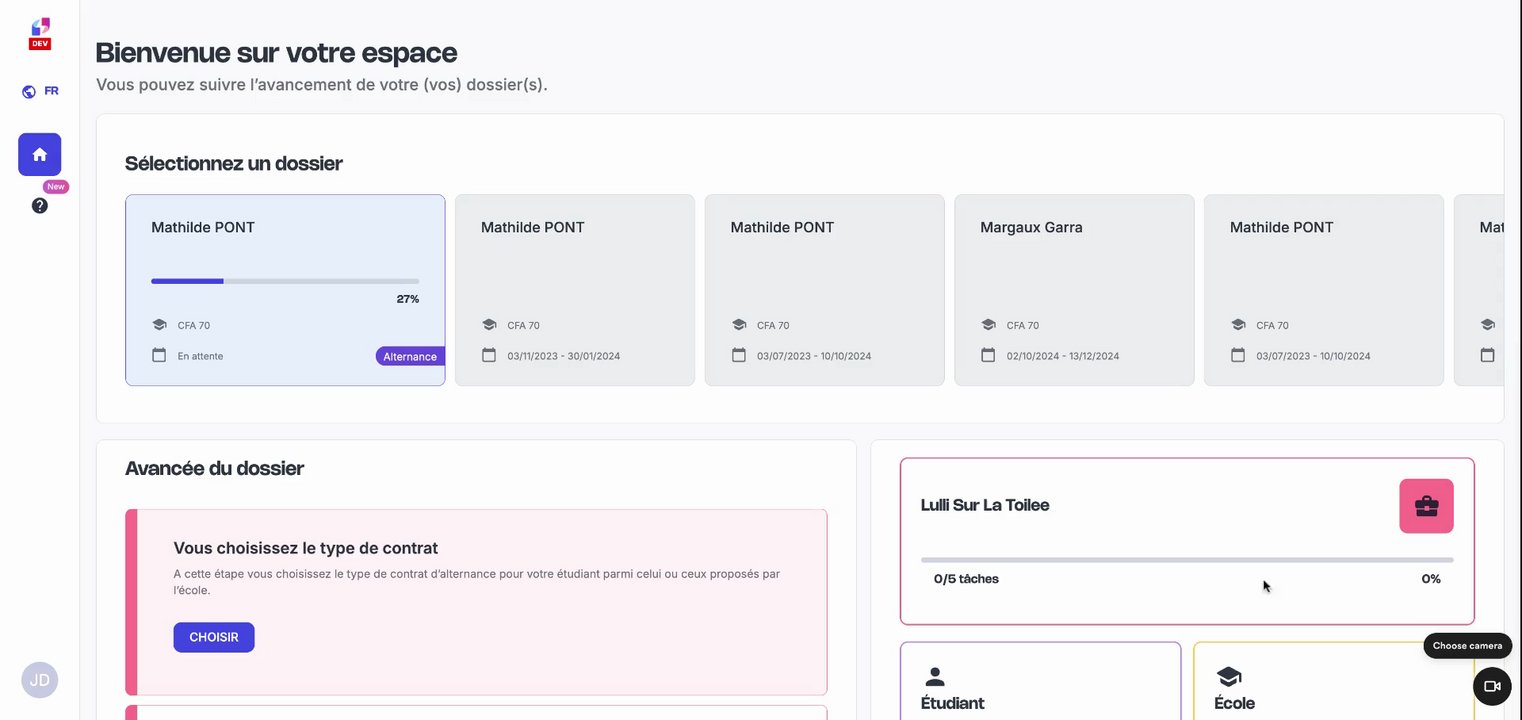Click the Alternance badge
The image size is (1522, 720).
410,356
